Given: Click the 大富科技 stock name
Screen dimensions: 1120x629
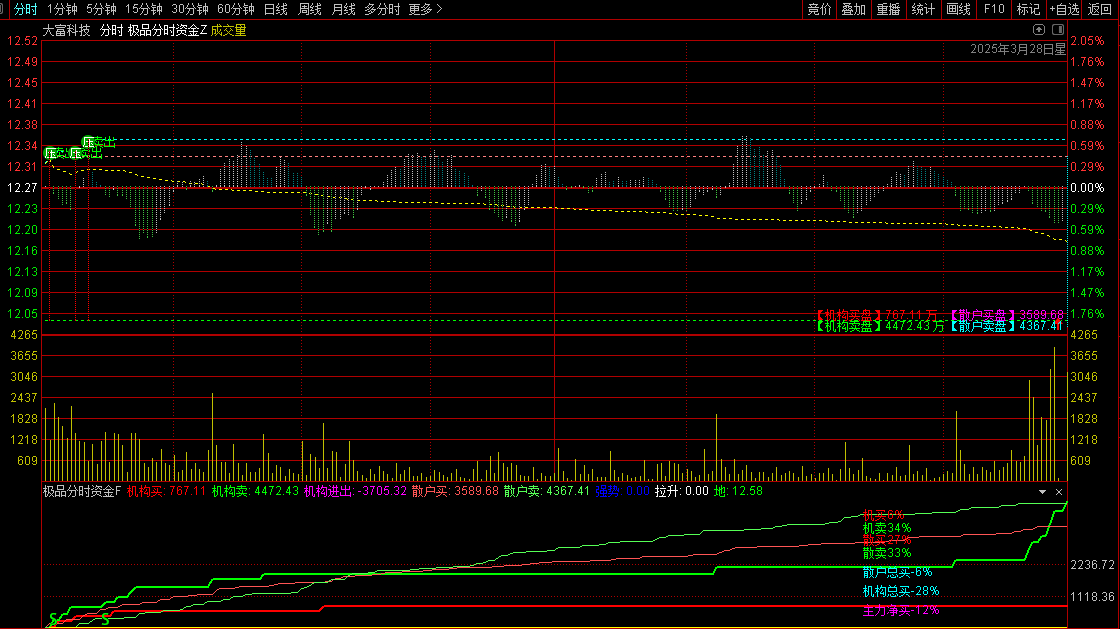Looking at the screenshot, I should pos(66,30).
